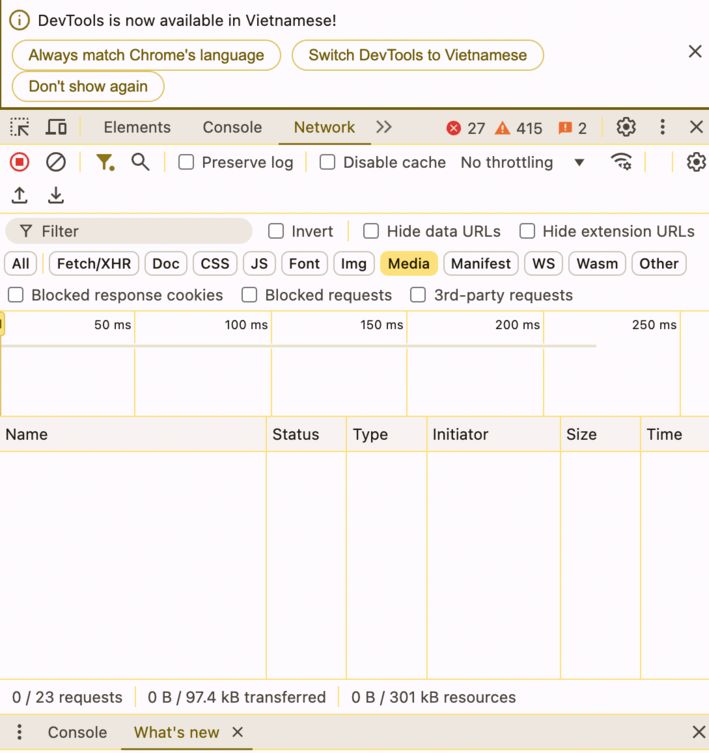Toggle the device toolbar icon
The width and height of the screenshot is (709, 753).
(x=56, y=127)
